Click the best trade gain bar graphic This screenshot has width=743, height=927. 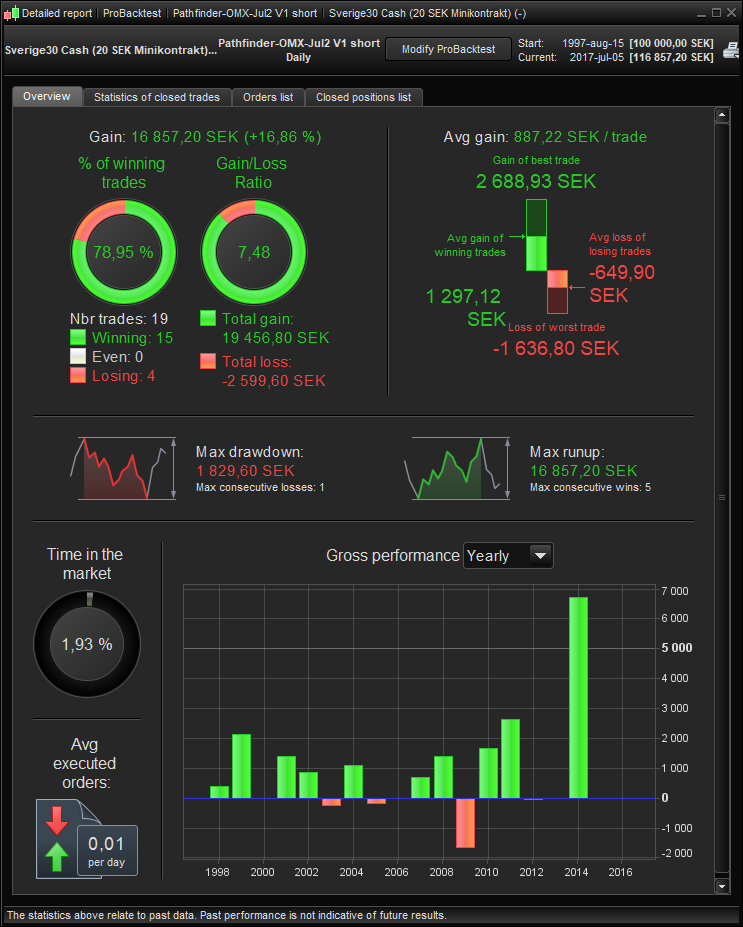536,235
